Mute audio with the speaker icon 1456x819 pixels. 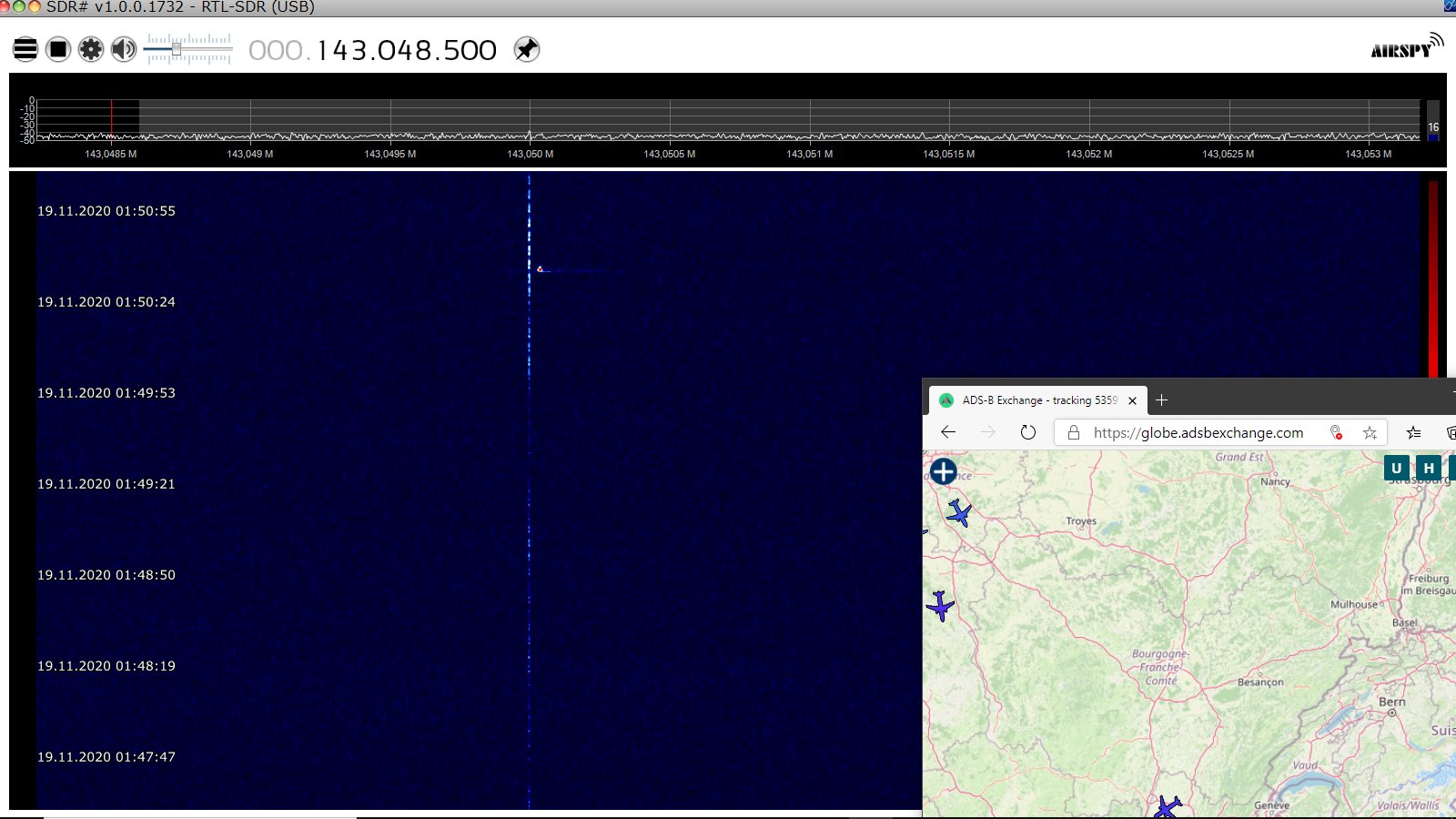click(x=124, y=49)
